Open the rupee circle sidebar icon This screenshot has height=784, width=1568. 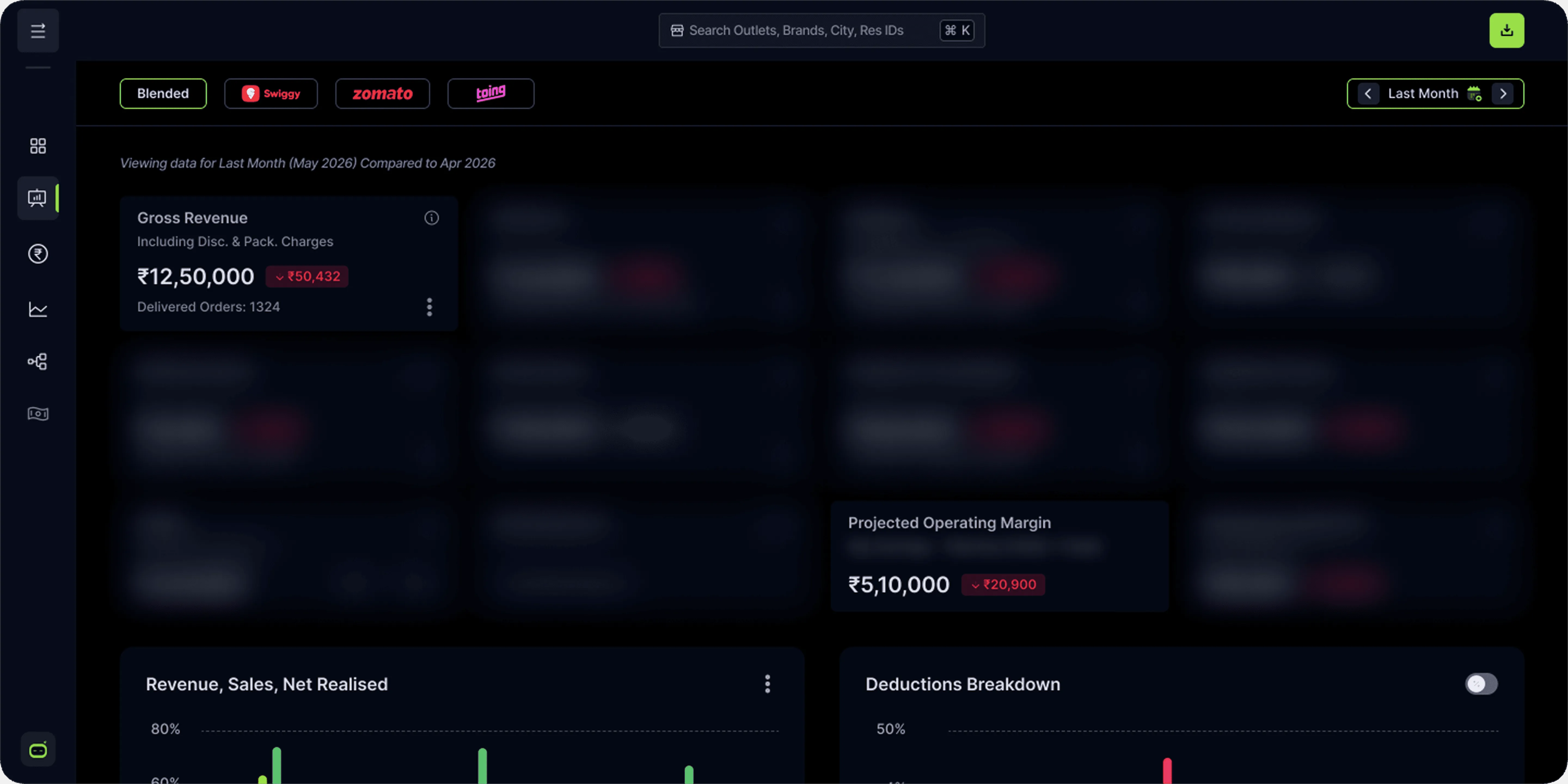[38, 254]
